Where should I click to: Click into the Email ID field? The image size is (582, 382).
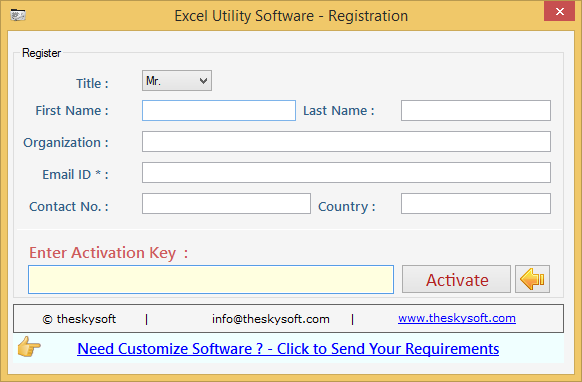click(x=346, y=172)
